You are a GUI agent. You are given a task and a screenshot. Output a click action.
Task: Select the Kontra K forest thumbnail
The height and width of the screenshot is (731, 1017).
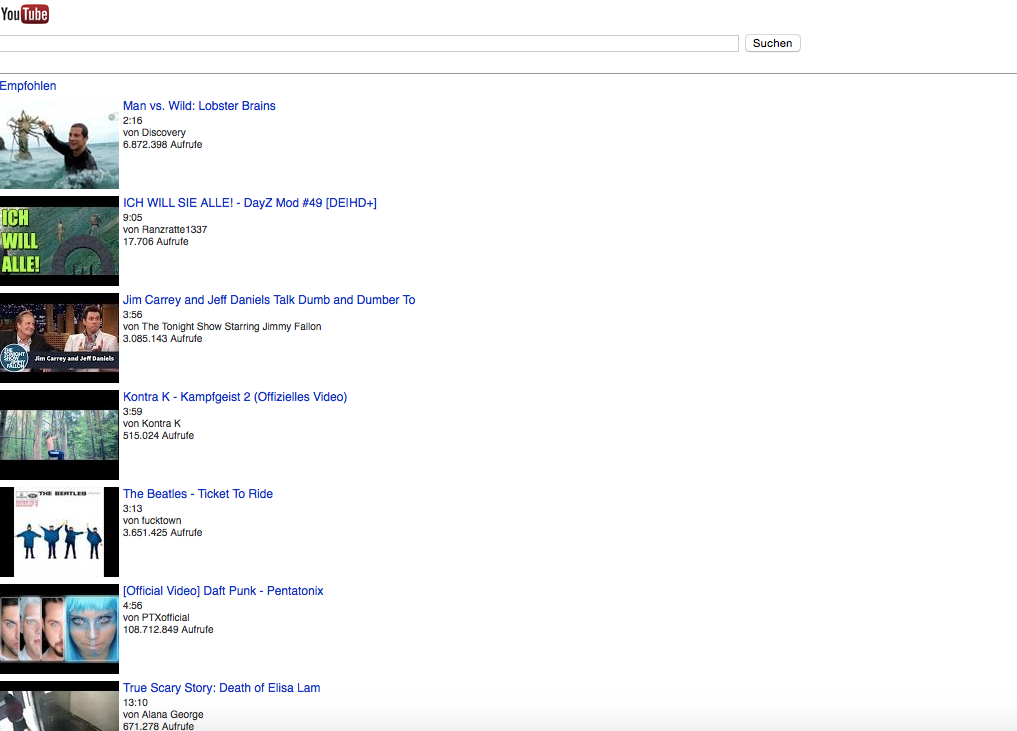tap(59, 435)
